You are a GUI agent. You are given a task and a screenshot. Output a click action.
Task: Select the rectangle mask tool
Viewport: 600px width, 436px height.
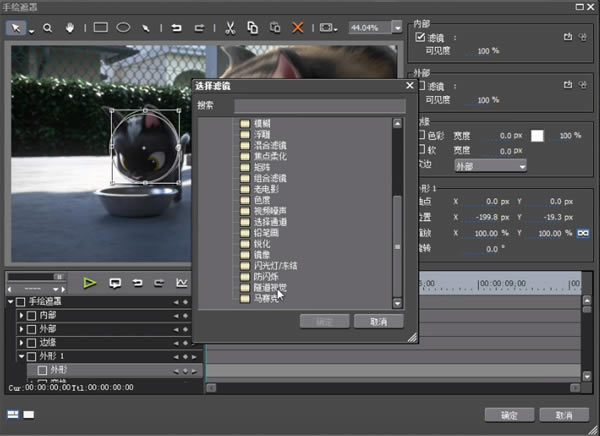[101, 28]
